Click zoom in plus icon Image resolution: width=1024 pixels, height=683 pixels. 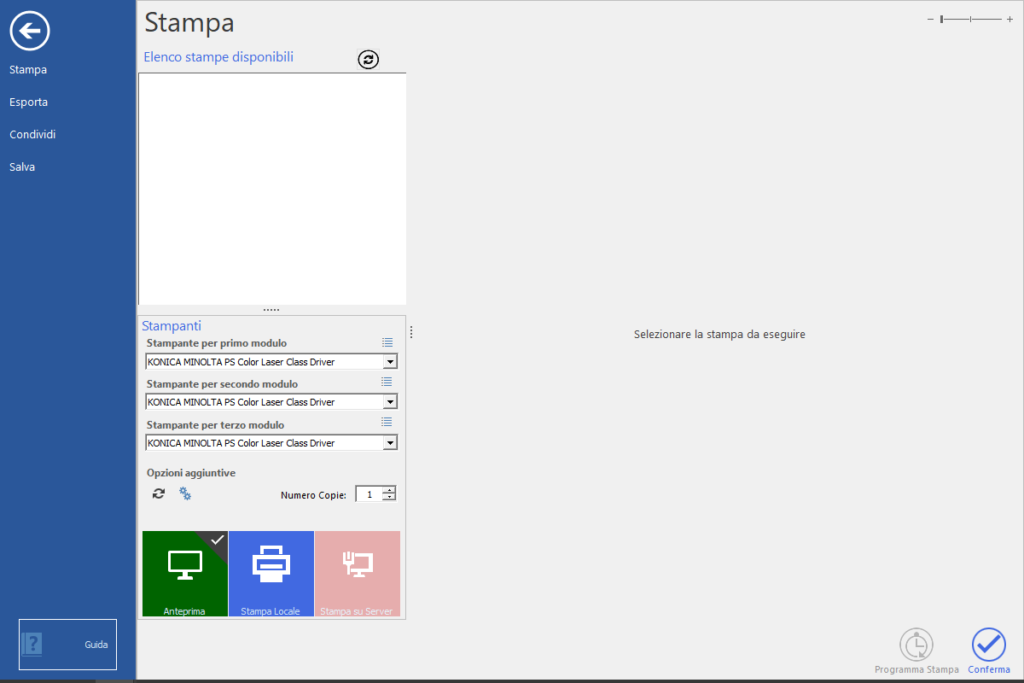click(x=1010, y=20)
